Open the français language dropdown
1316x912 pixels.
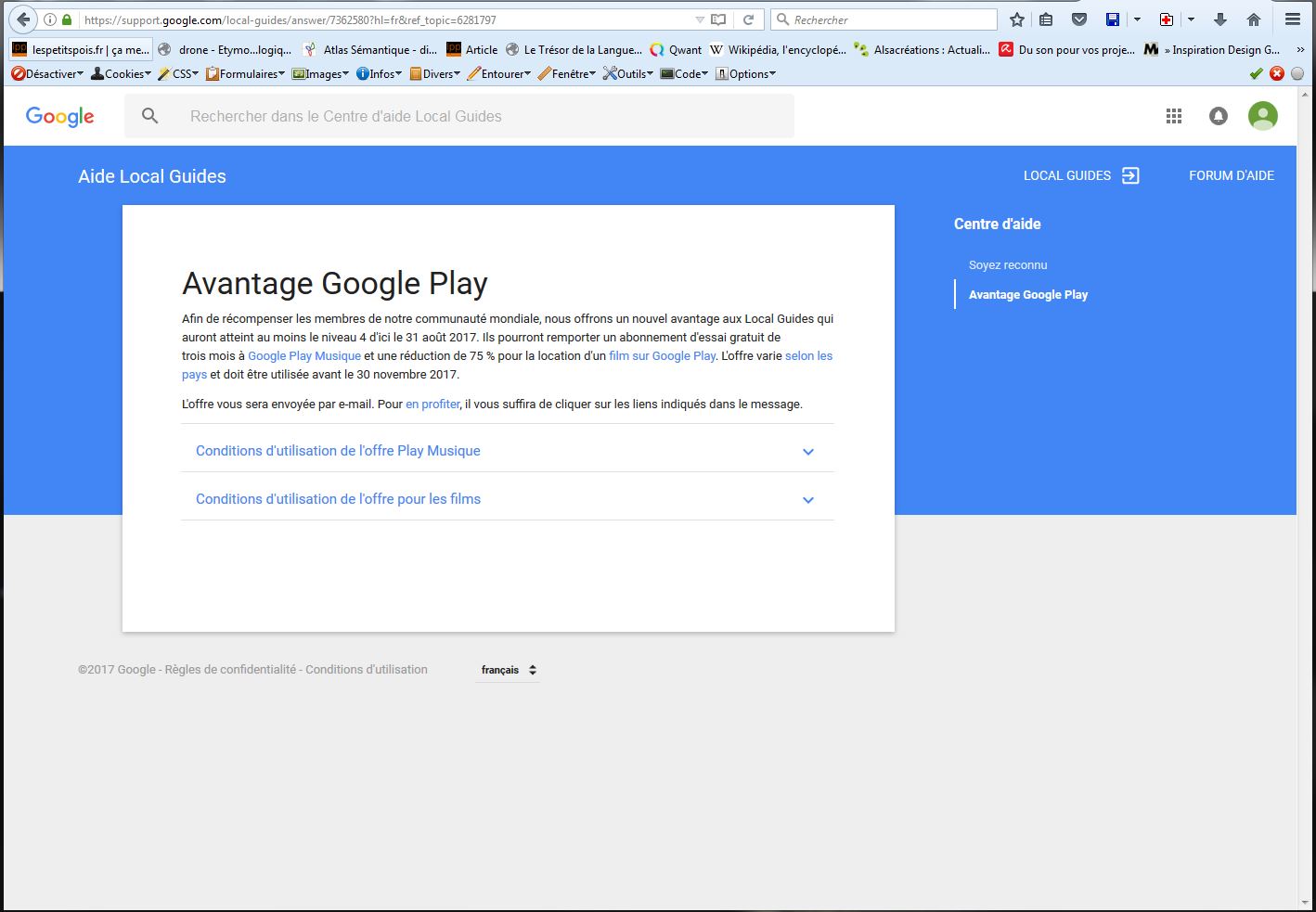pos(508,670)
